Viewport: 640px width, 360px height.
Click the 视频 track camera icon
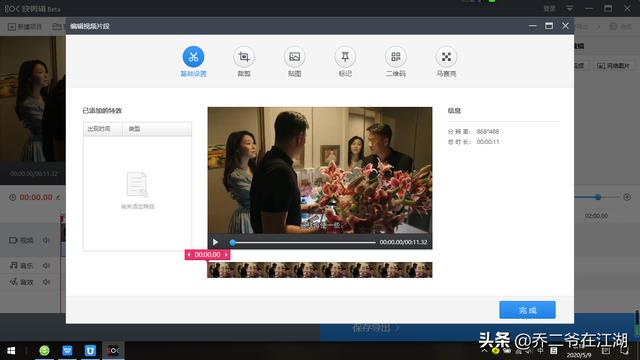click(13, 240)
